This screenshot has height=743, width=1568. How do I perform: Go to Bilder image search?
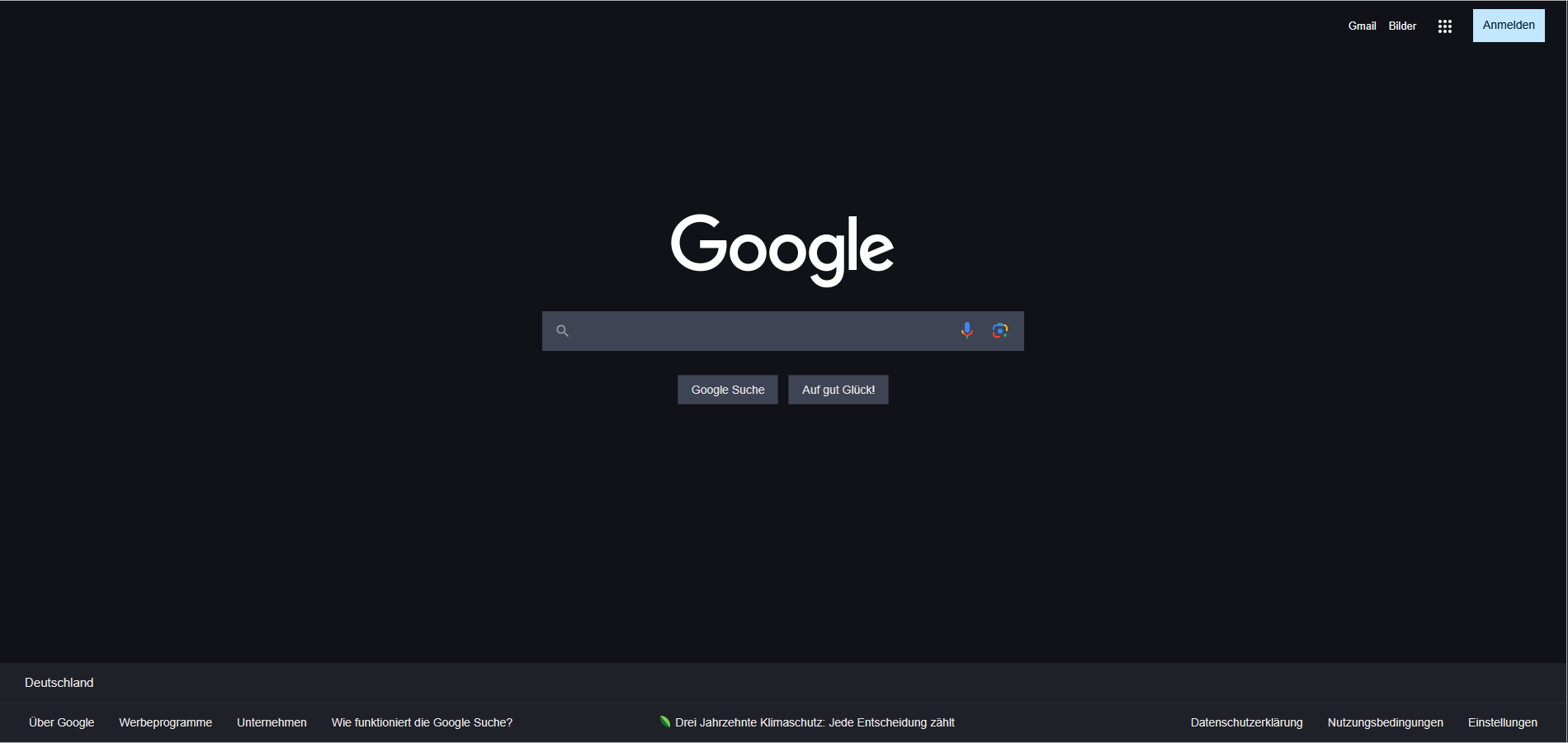(x=1402, y=26)
